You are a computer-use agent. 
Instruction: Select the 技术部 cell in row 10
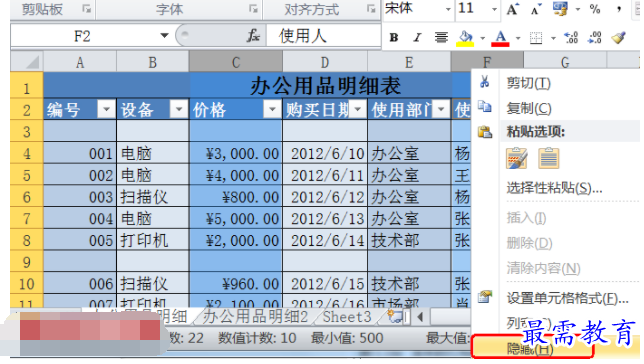coord(409,284)
